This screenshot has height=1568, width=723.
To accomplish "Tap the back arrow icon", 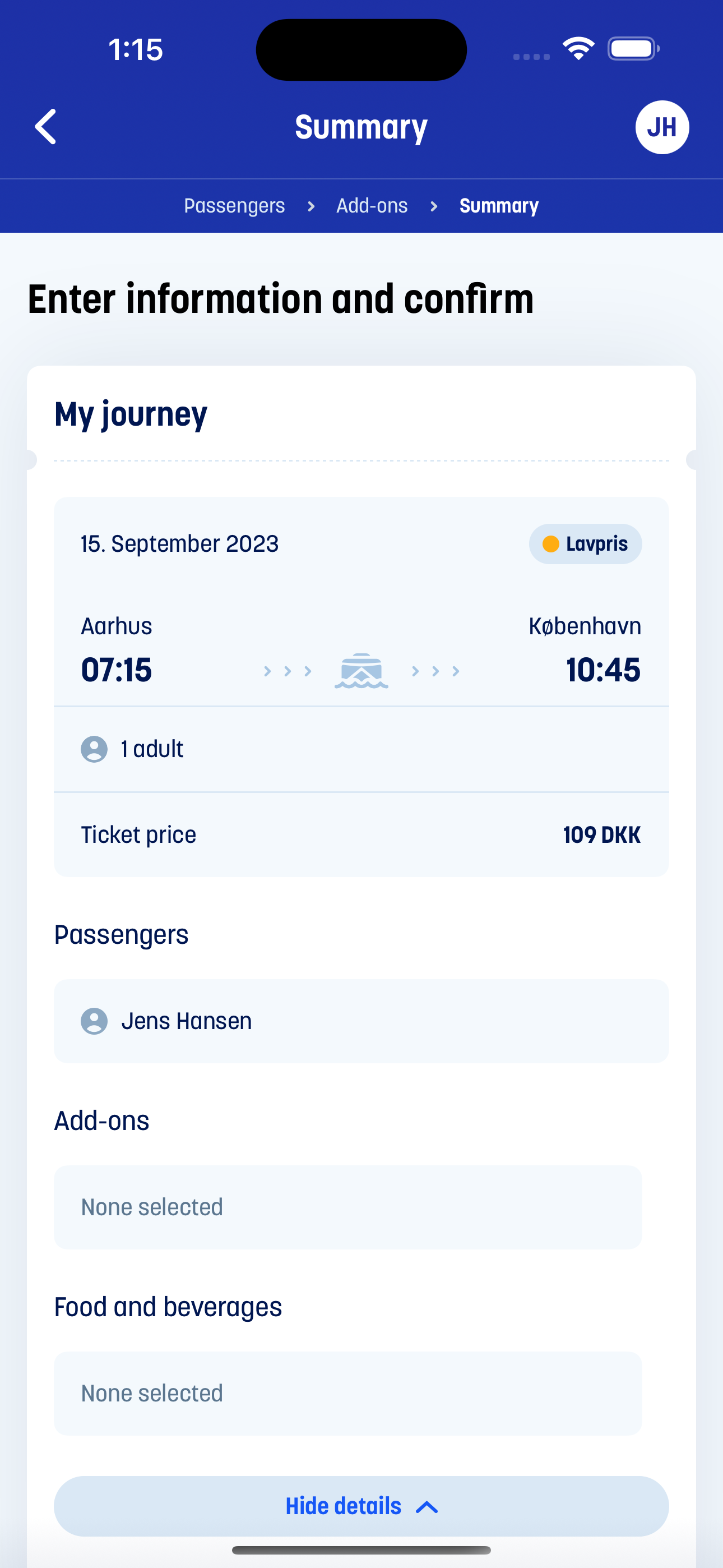I will [45, 127].
